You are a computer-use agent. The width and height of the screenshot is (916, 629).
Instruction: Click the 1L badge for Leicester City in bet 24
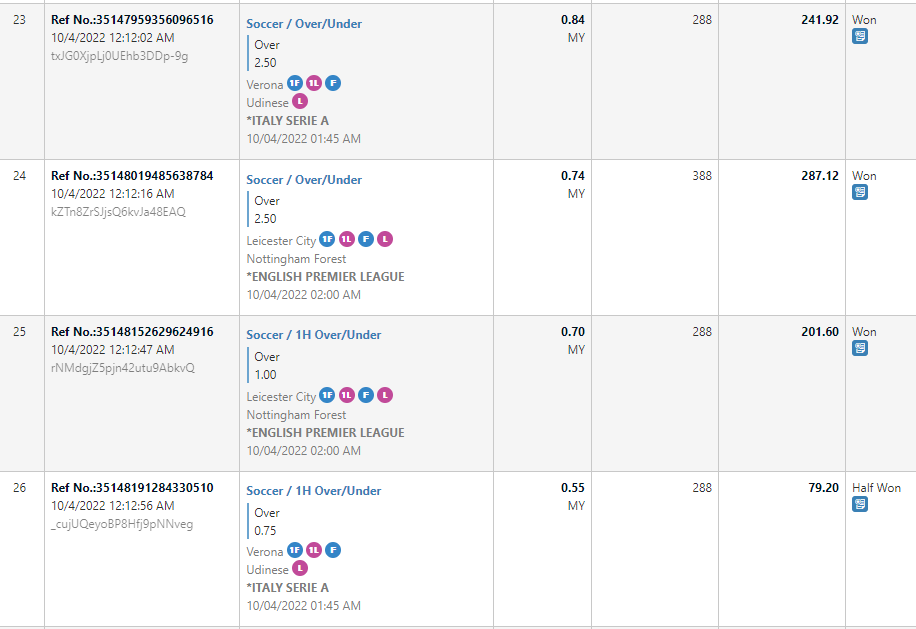(347, 240)
